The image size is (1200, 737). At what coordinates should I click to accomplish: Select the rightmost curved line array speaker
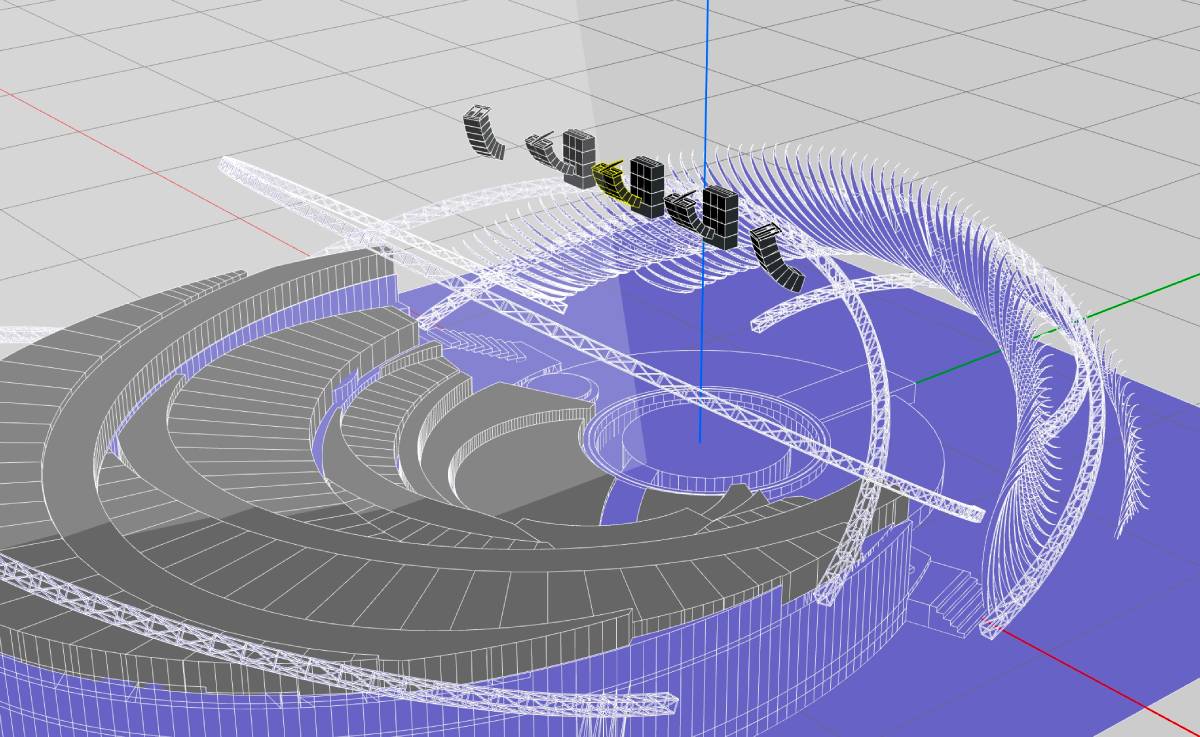coord(777,257)
